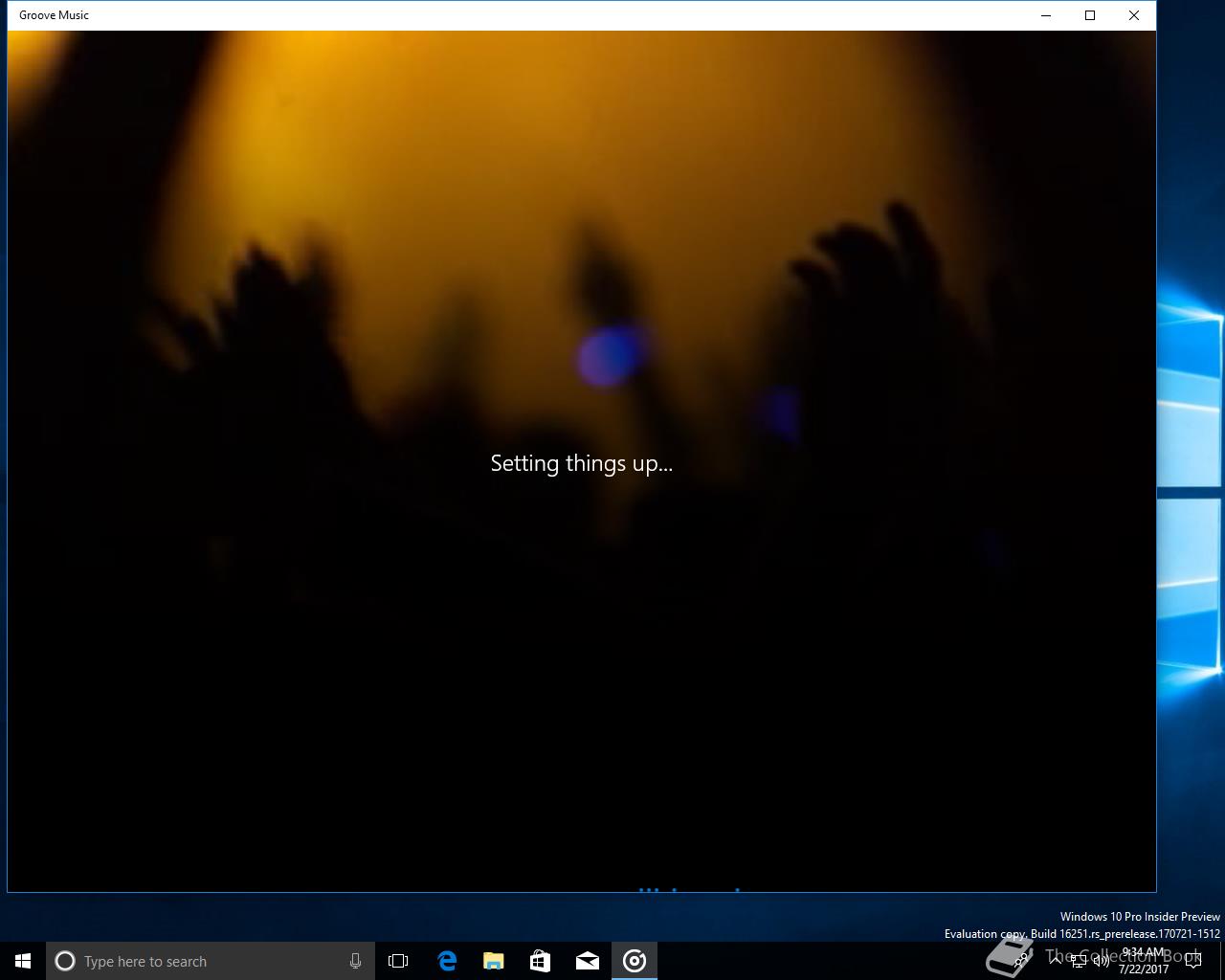Open the clock showing 7/22/2017

coord(1144,961)
